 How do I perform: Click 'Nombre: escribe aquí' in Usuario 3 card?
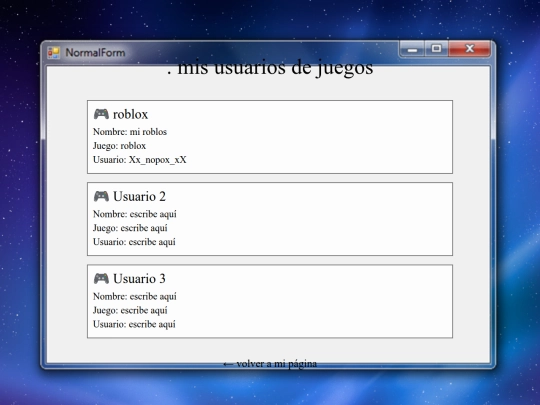coord(135,297)
